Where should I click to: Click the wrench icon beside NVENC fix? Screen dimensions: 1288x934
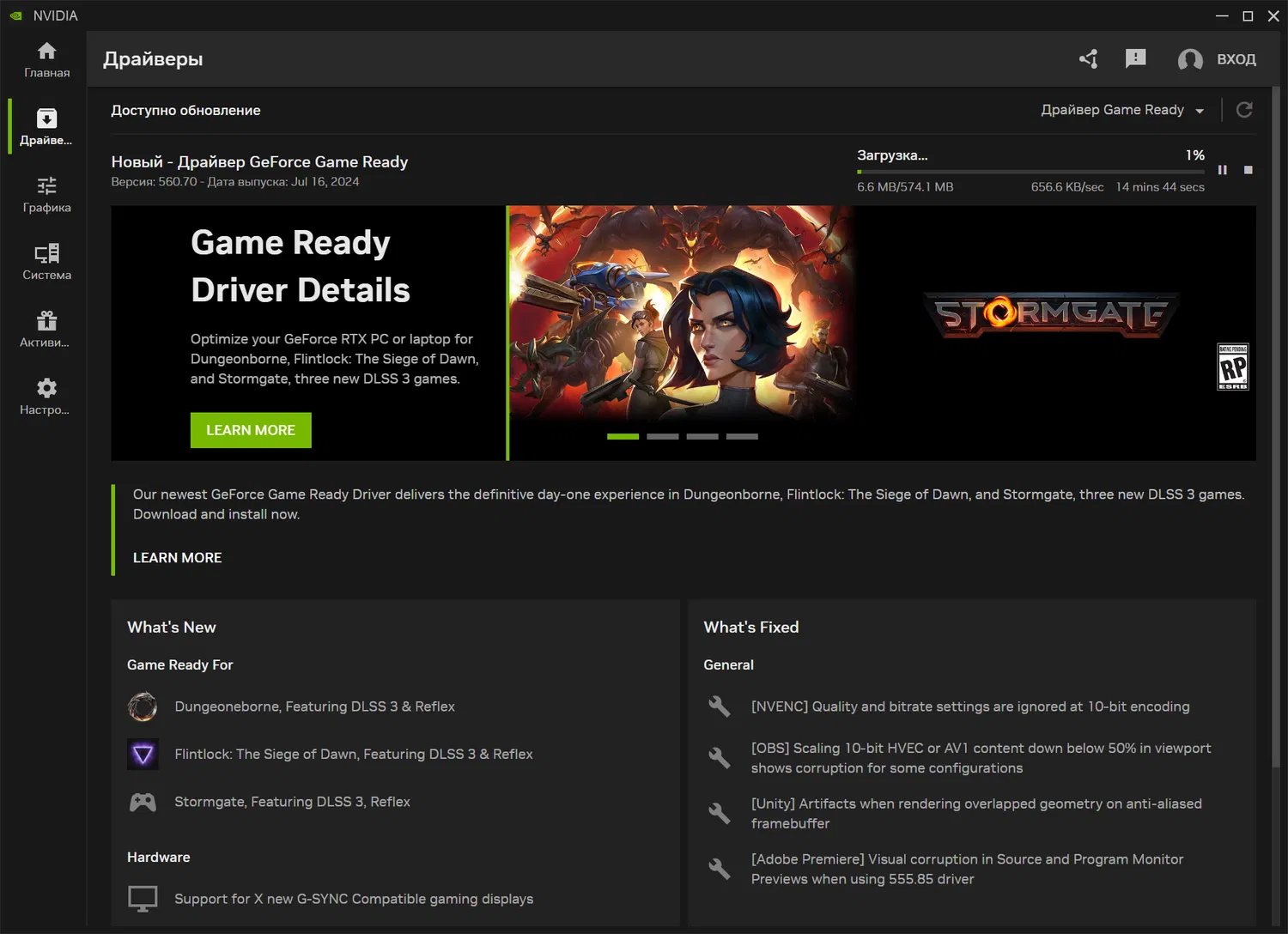click(720, 707)
